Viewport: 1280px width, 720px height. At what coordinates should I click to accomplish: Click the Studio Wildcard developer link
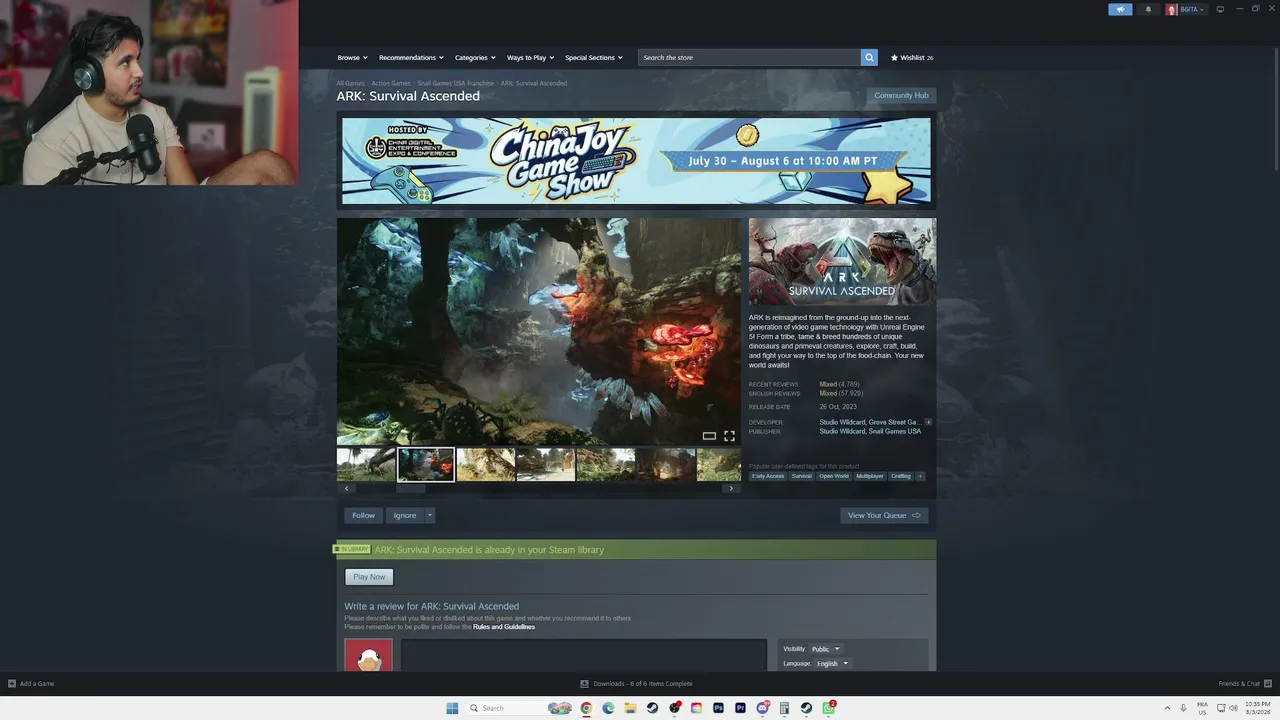(842, 422)
